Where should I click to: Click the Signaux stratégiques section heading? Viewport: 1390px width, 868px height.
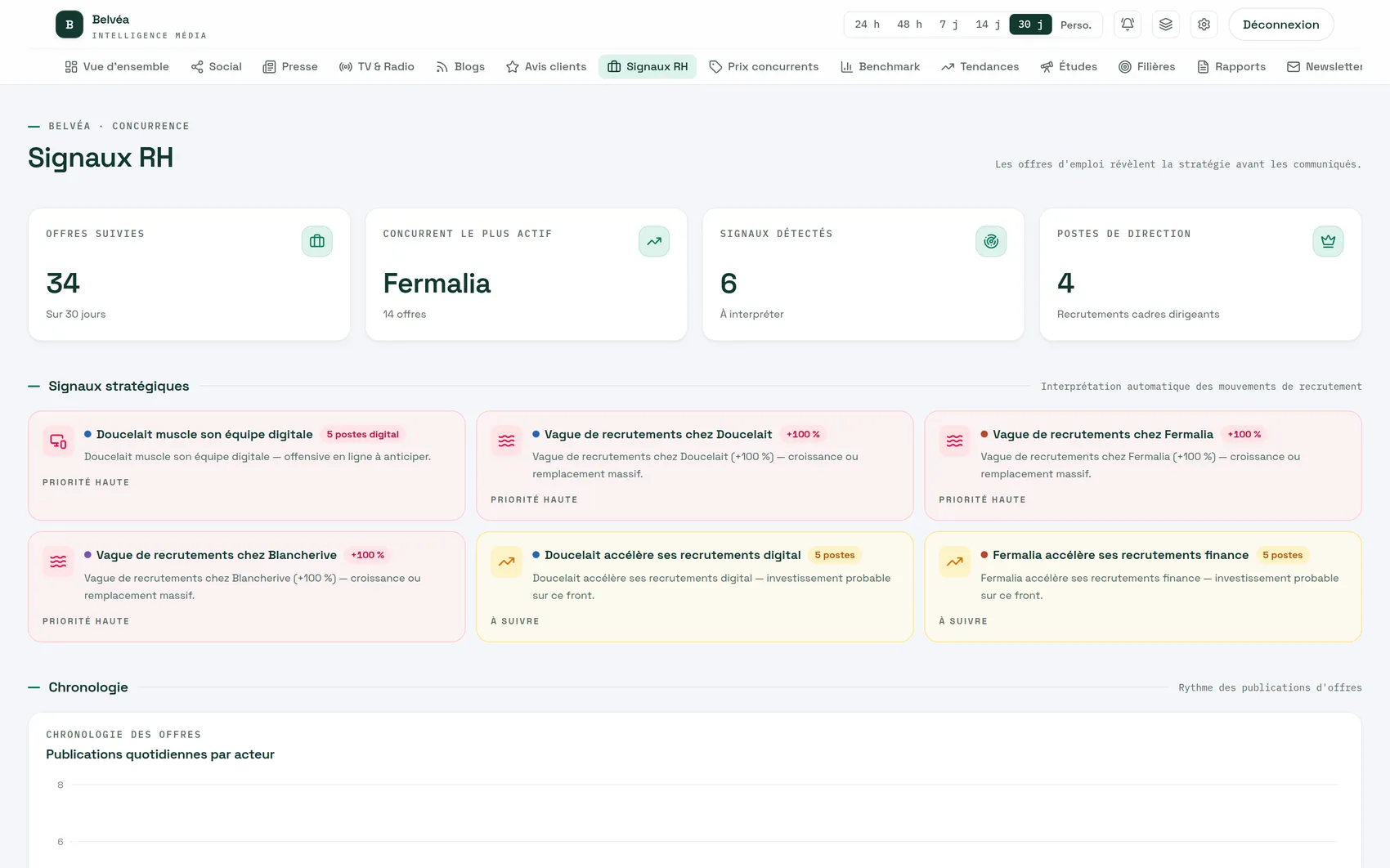point(119,387)
